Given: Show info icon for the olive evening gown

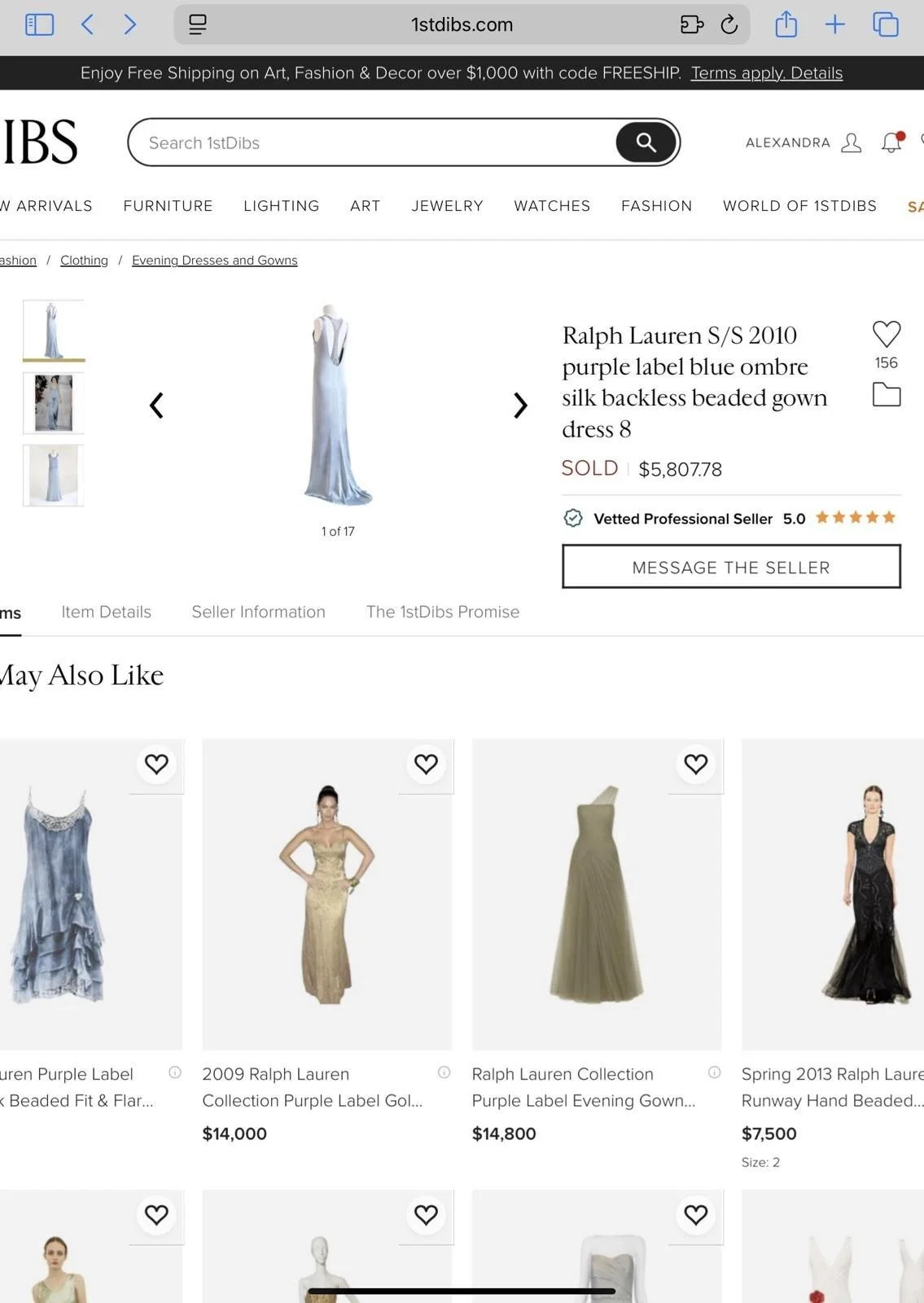Looking at the screenshot, I should click(x=715, y=1073).
